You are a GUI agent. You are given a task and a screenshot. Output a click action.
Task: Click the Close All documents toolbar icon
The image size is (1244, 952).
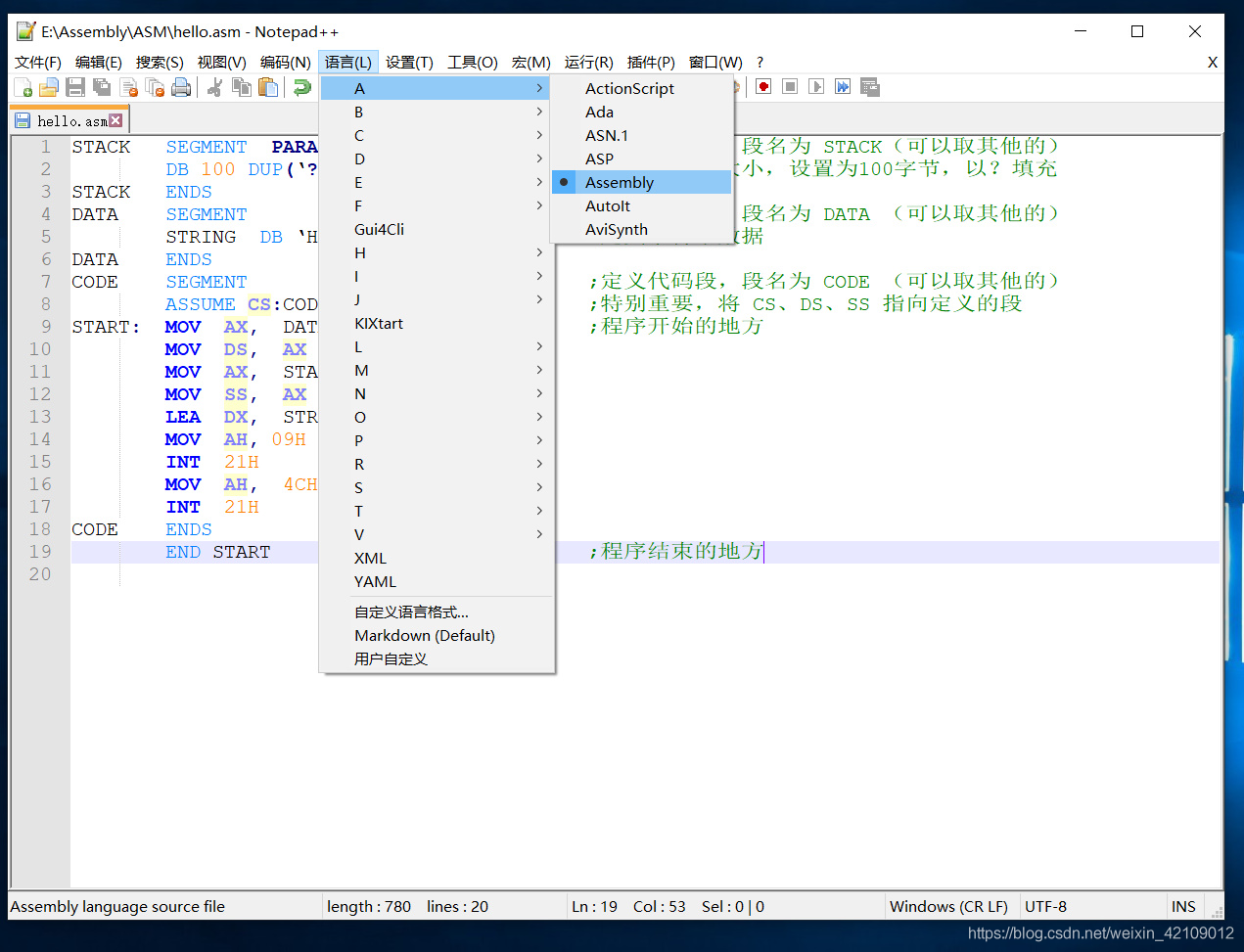click(x=155, y=88)
